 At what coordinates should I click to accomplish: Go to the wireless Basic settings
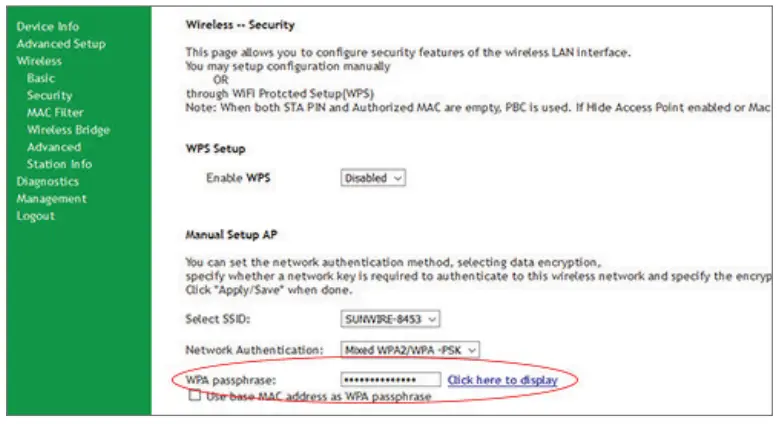pos(42,78)
